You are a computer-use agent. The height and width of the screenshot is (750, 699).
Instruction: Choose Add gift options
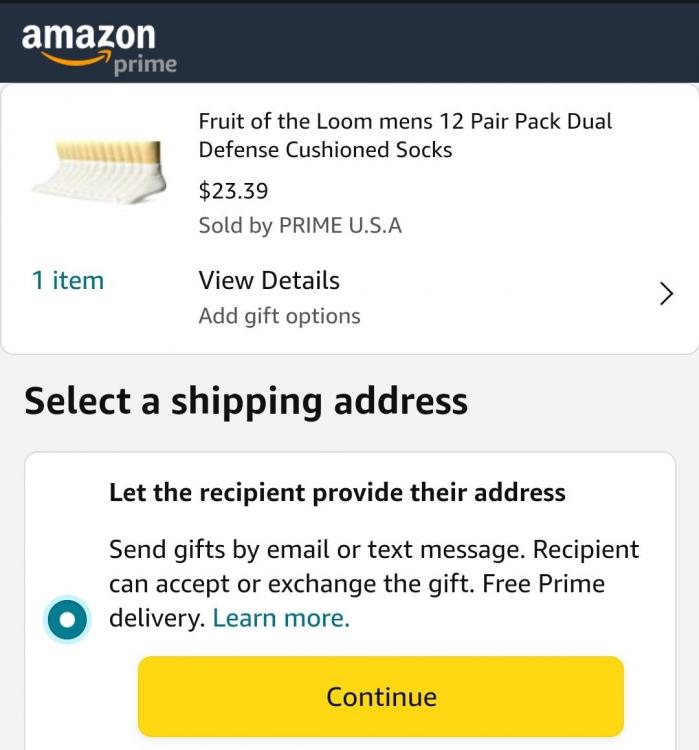click(x=279, y=316)
